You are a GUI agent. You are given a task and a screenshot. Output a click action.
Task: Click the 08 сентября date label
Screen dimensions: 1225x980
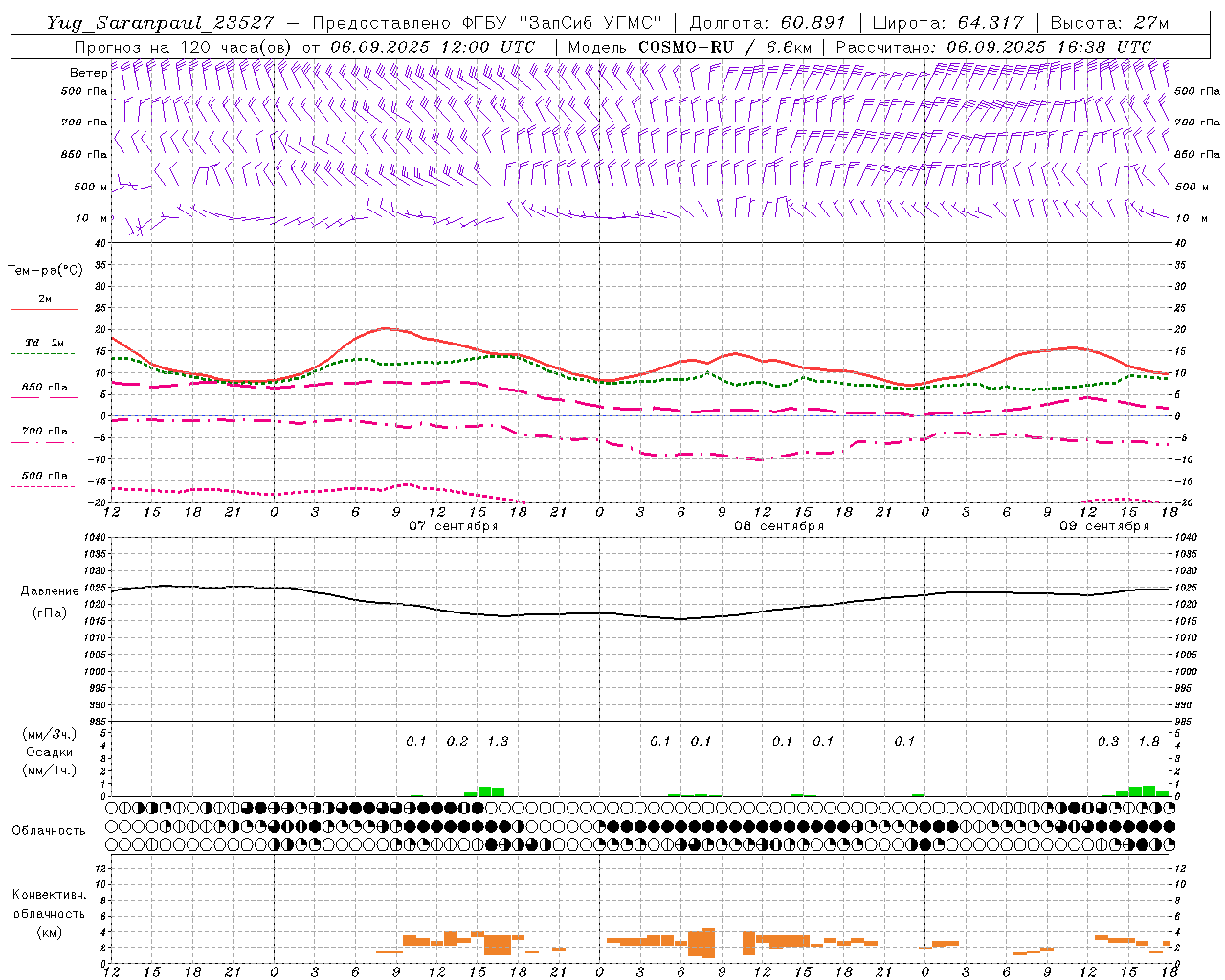pyautogui.click(x=779, y=526)
